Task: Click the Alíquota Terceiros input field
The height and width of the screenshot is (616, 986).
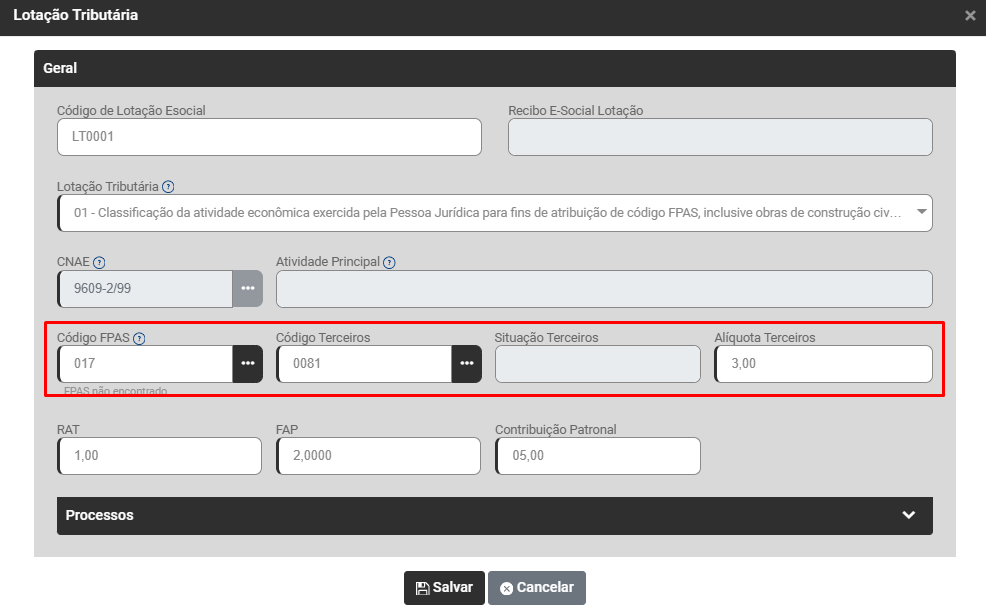Action: tap(823, 364)
